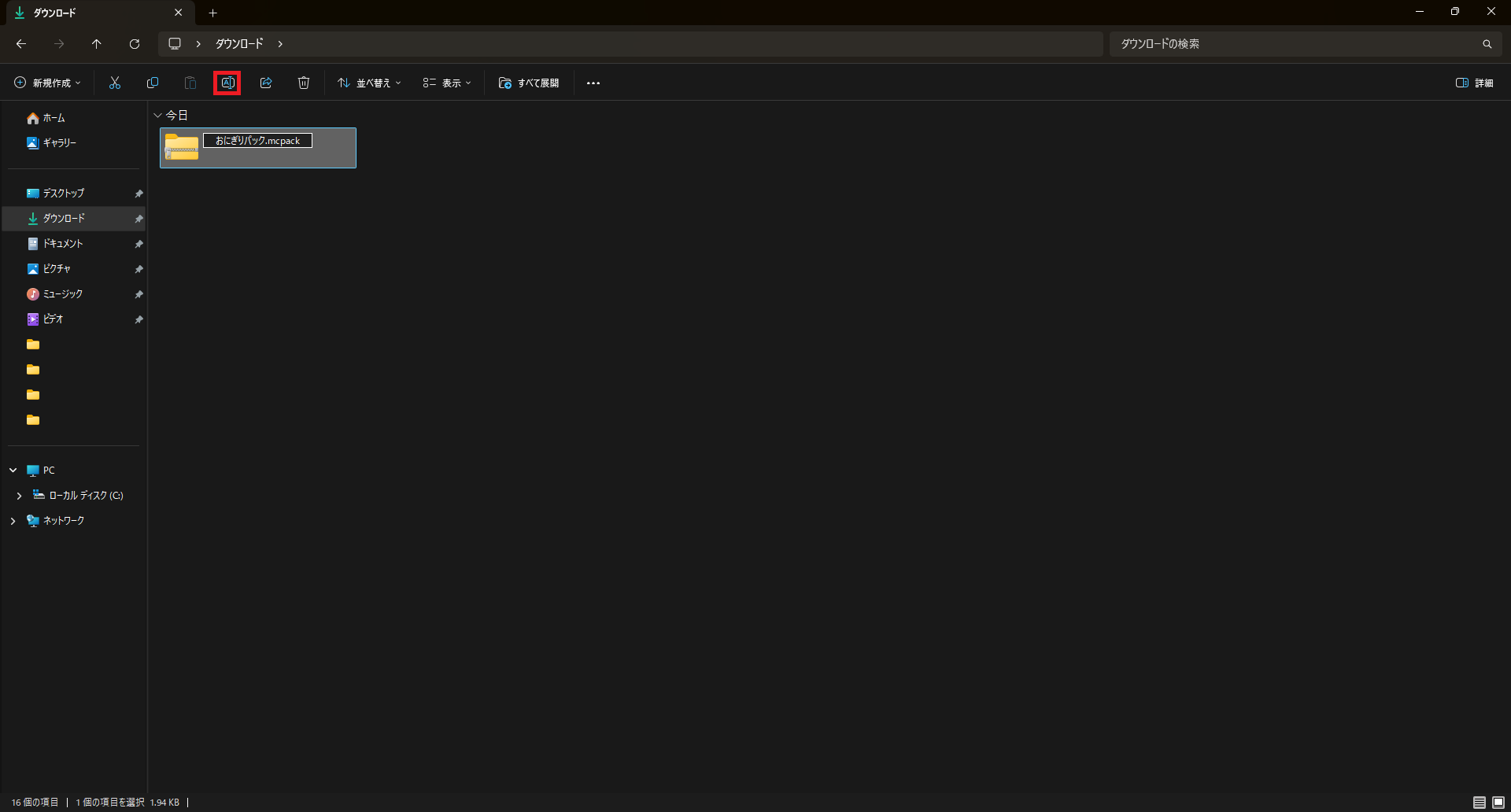Open the 並べ替え sort dropdown
1511x812 pixels.
369,83
